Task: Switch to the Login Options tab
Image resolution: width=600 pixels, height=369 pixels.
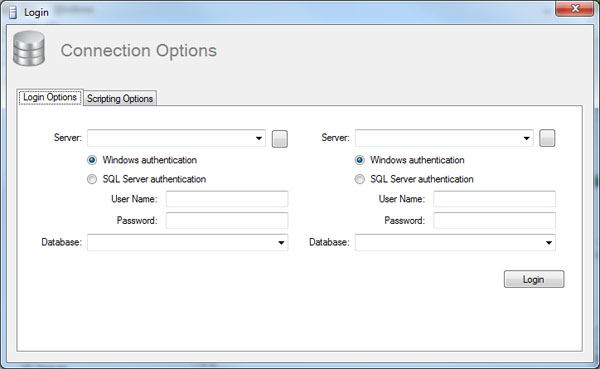Action: pyautogui.click(x=50, y=97)
